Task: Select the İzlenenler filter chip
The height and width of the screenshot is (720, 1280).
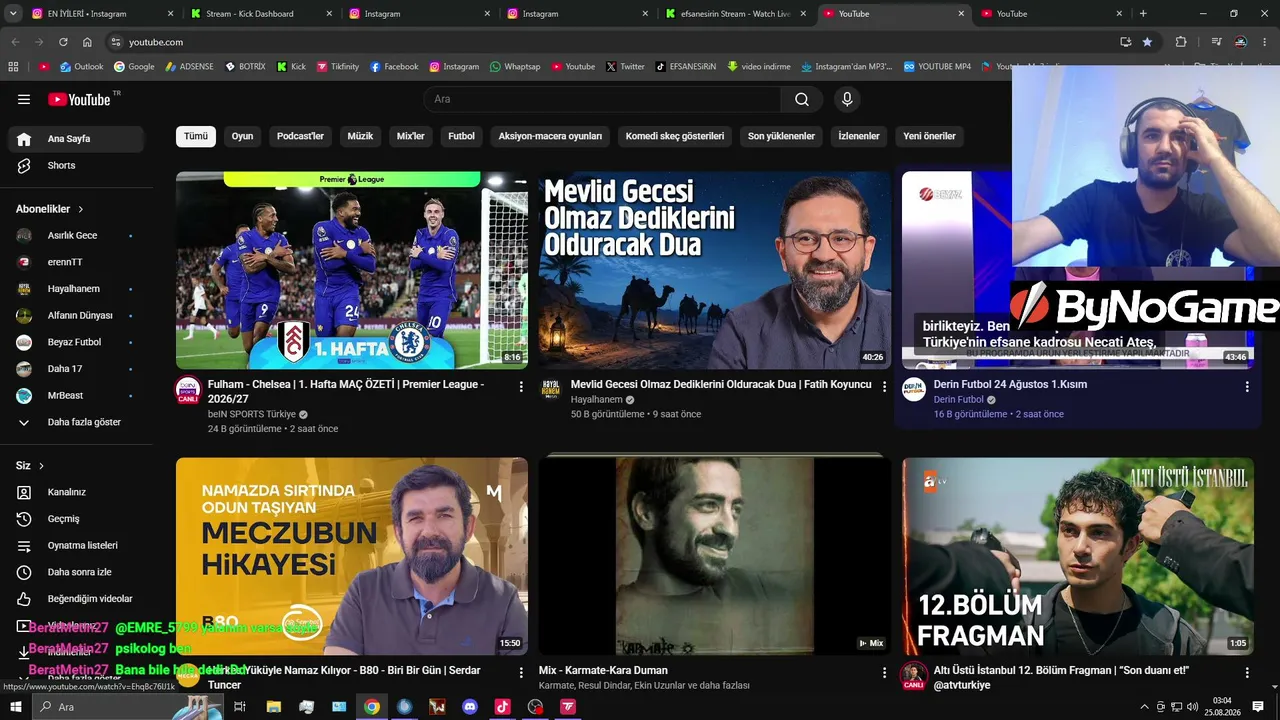Action: (859, 136)
